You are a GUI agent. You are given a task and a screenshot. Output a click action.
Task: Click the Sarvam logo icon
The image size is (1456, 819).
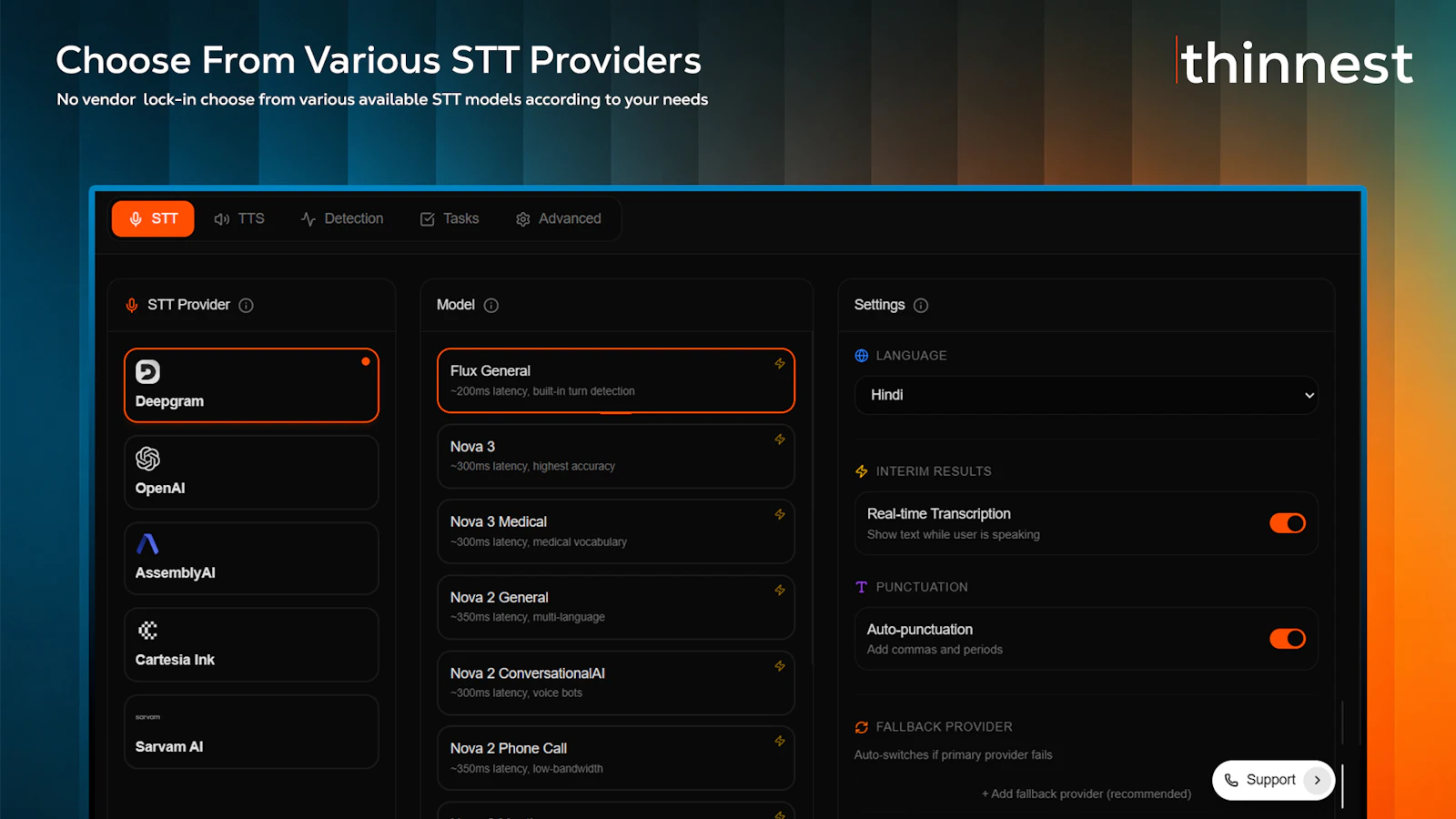coord(147,717)
